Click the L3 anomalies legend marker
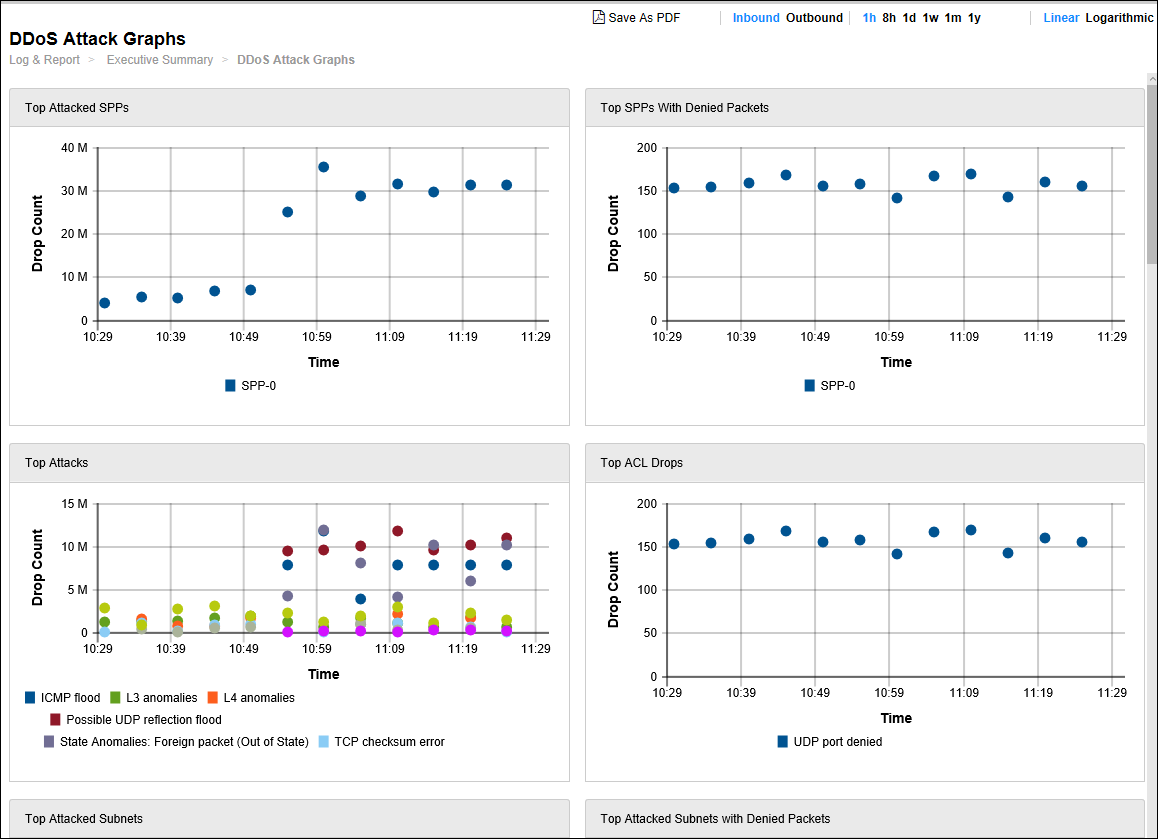1159x840 pixels. click(x=115, y=697)
